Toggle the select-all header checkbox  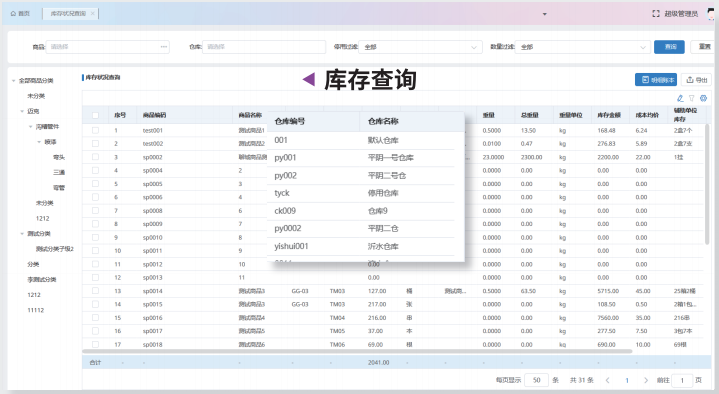[x=95, y=115]
